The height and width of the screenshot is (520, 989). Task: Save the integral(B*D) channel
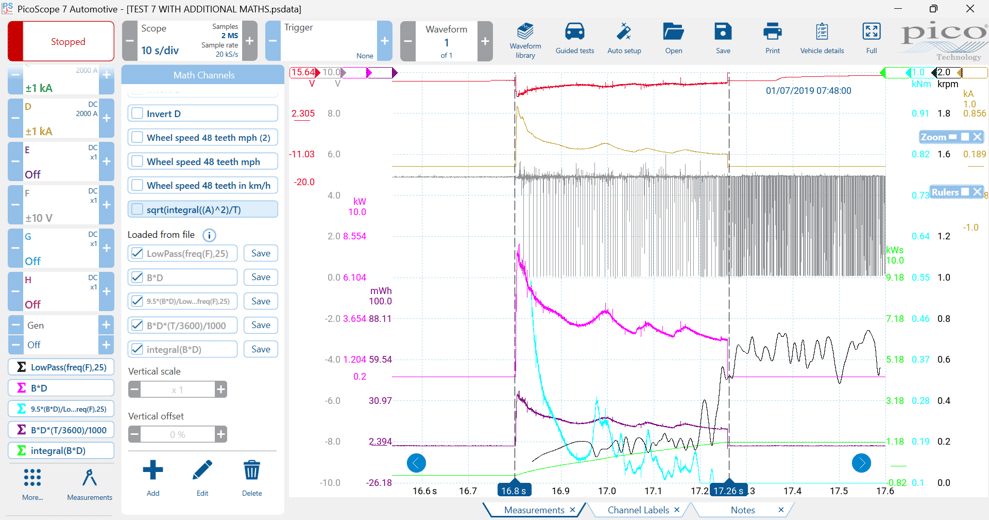[x=260, y=349]
